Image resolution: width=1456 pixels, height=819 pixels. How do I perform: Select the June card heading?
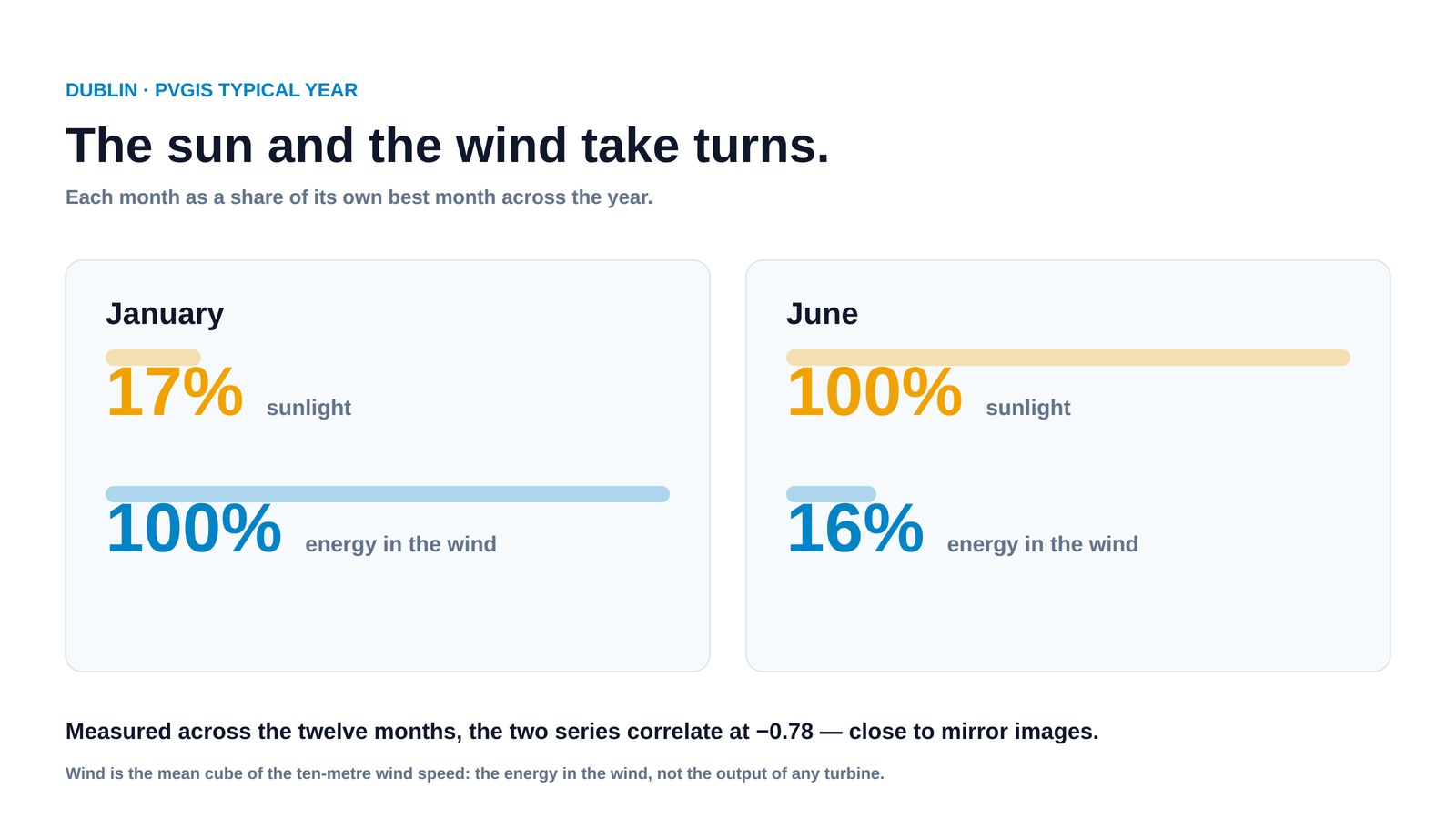pos(822,313)
